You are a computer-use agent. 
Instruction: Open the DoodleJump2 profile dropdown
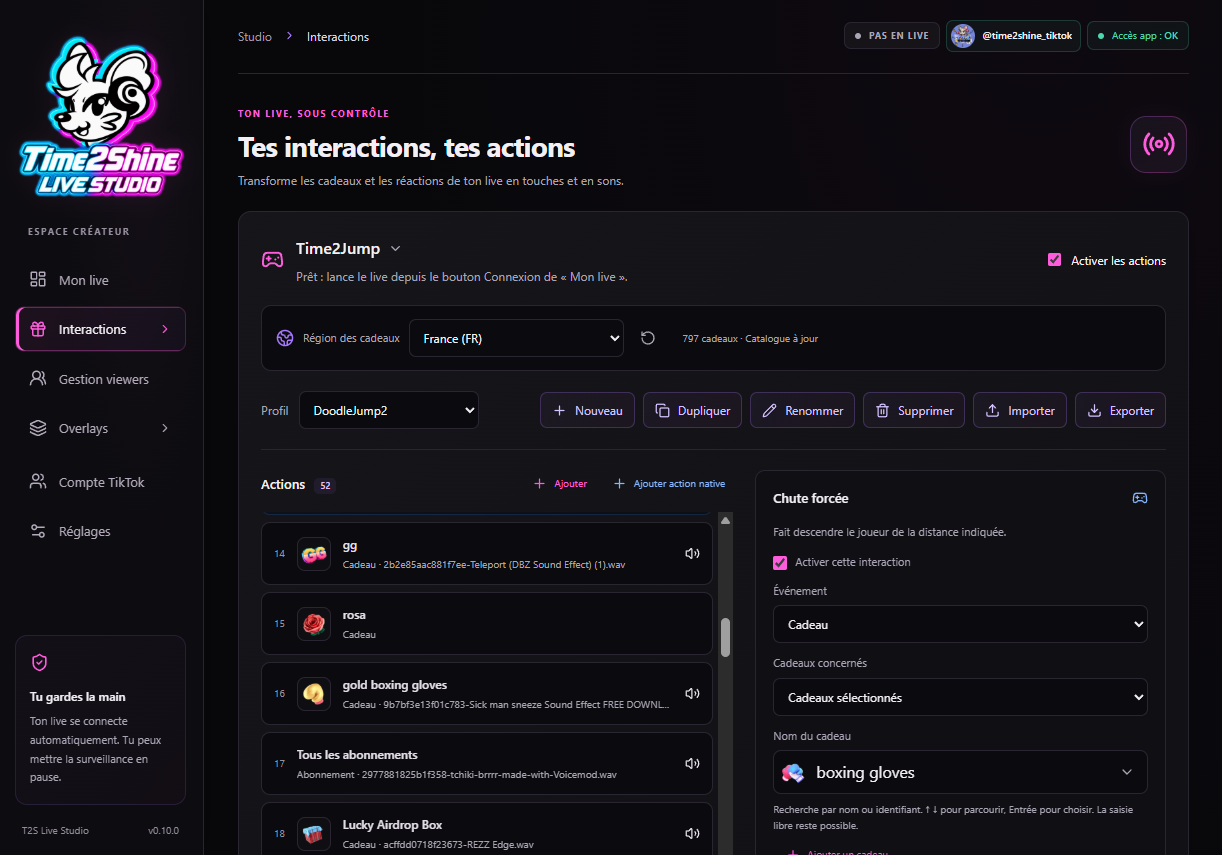tap(389, 410)
